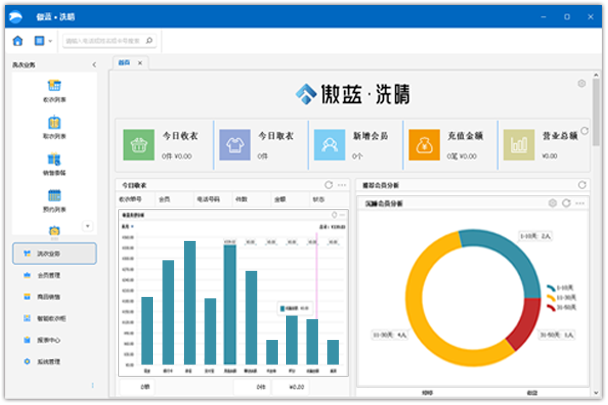This screenshot has width=608, height=405.
Task: Click the '31-50天: 1人' data label
Action: tap(557, 335)
